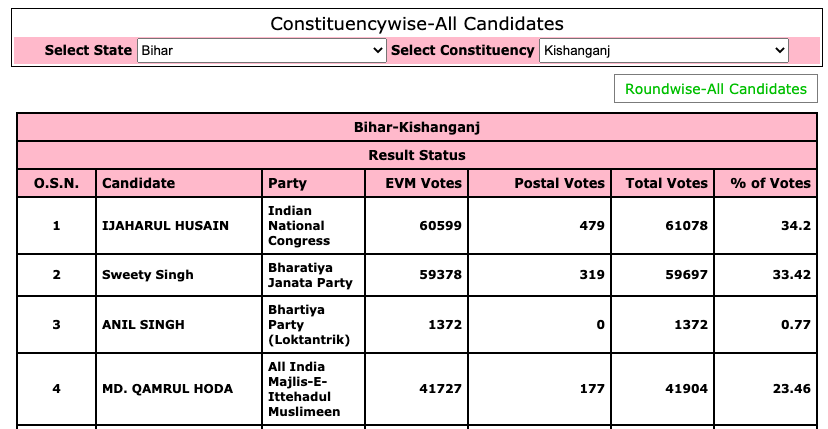
Task: Click the Bihar-Kishanganj table title
Action: click(x=417, y=128)
